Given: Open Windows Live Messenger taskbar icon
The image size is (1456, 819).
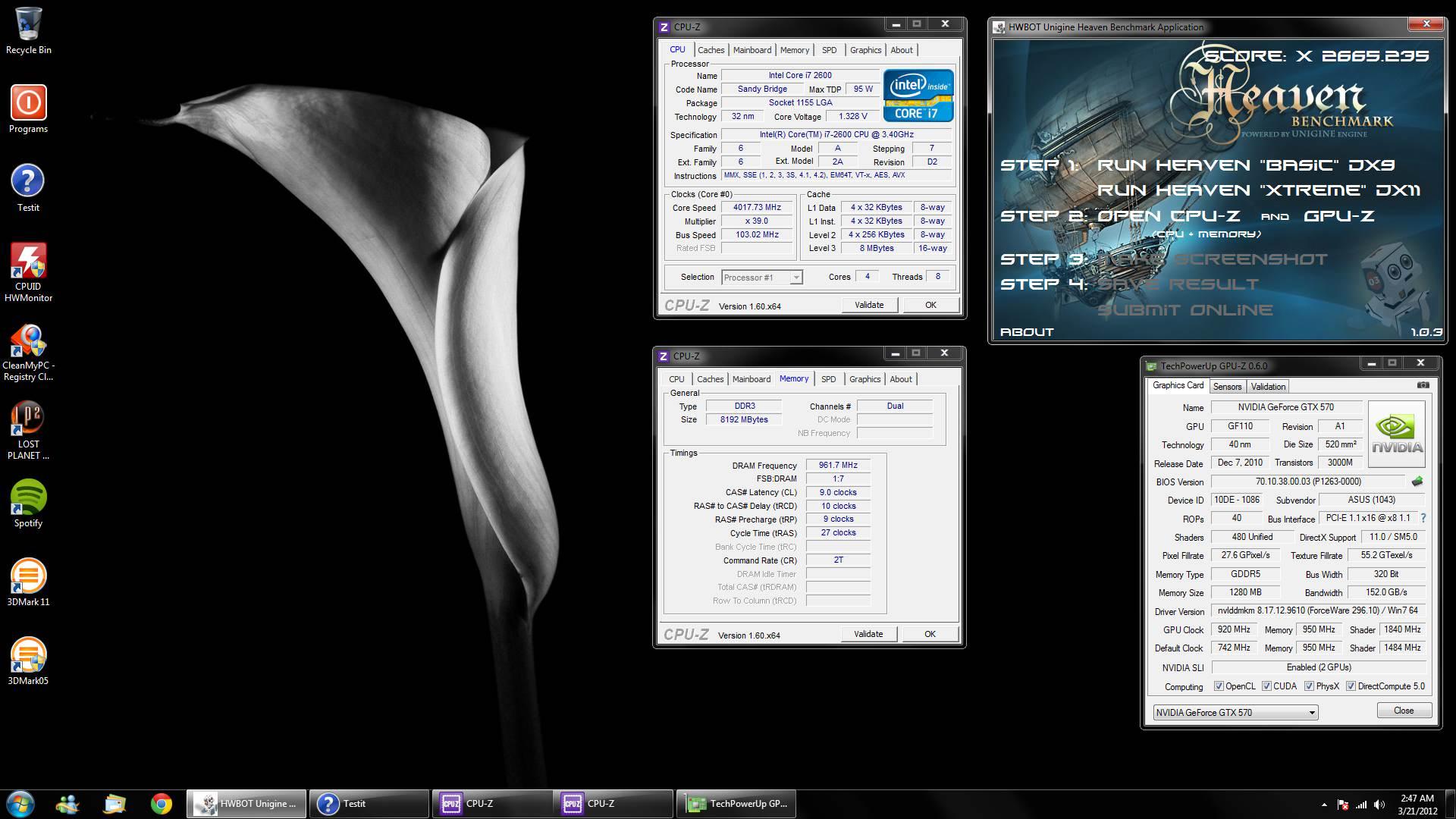Looking at the screenshot, I should point(67,804).
